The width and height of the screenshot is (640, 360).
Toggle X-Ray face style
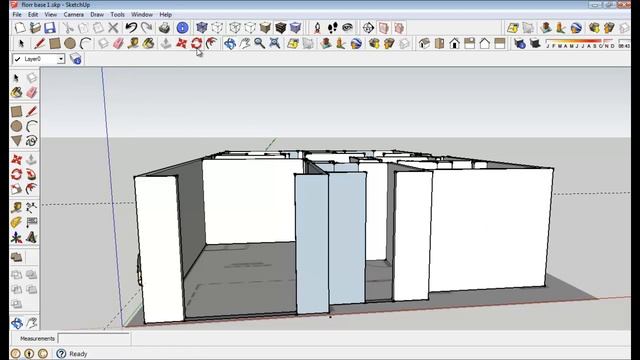202,28
